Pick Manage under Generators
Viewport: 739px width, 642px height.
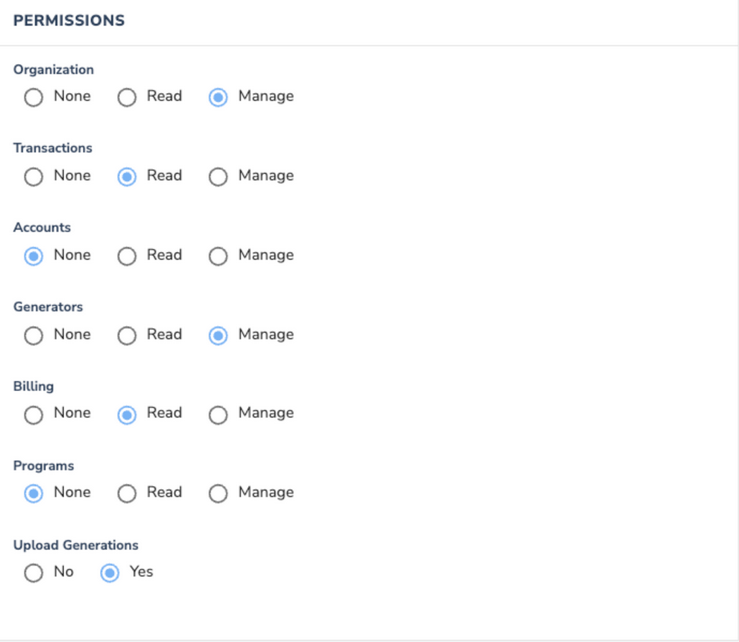tap(218, 336)
